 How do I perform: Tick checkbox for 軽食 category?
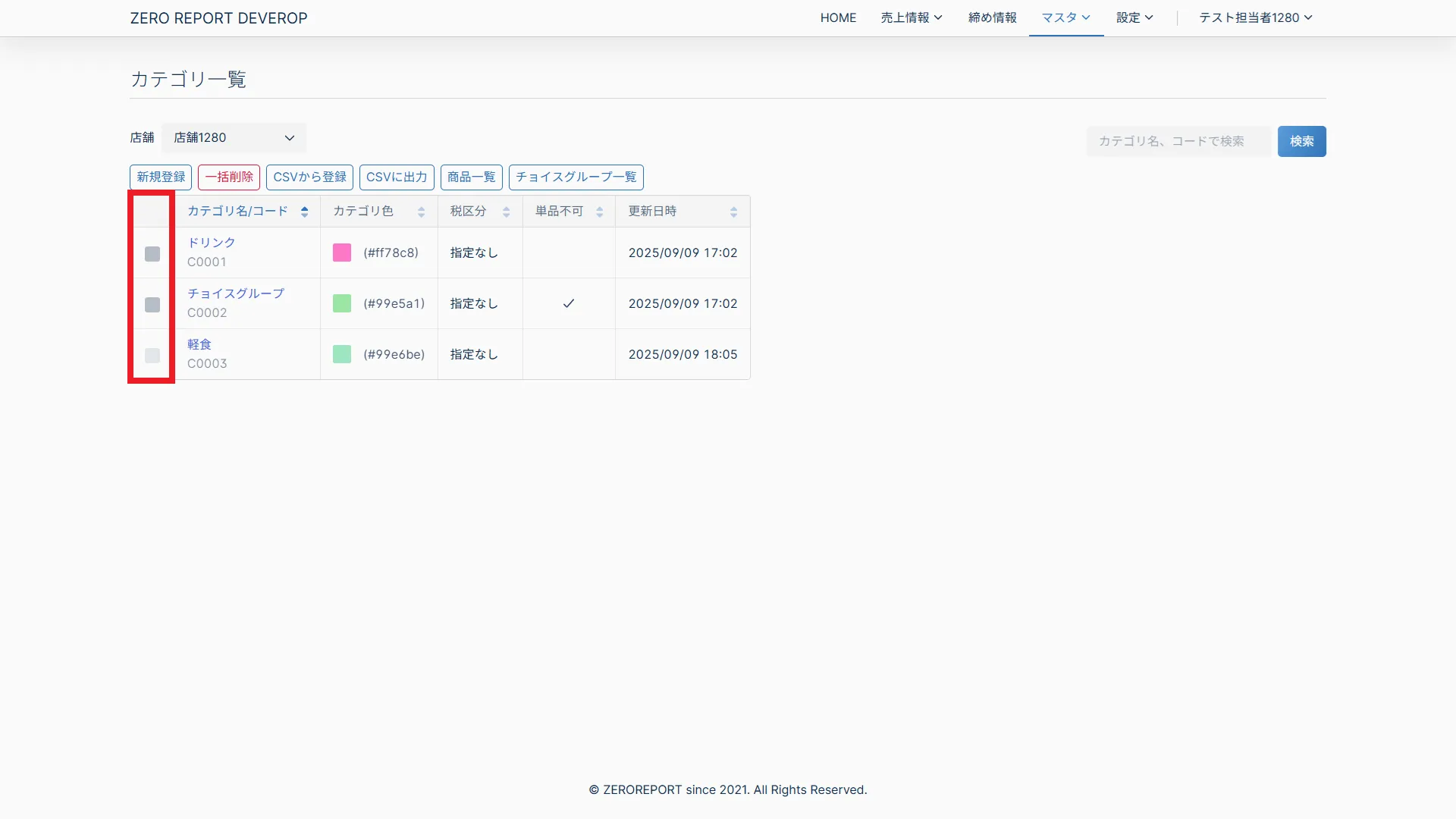coord(152,356)
